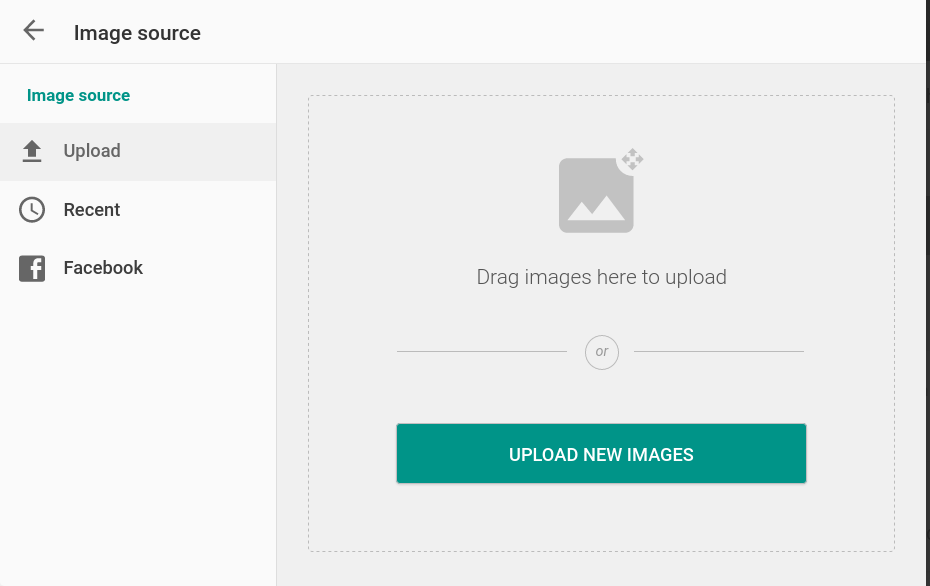
Task: Click the Facebook logo icon
Action: pyautogui.click(x=32, y=268)
